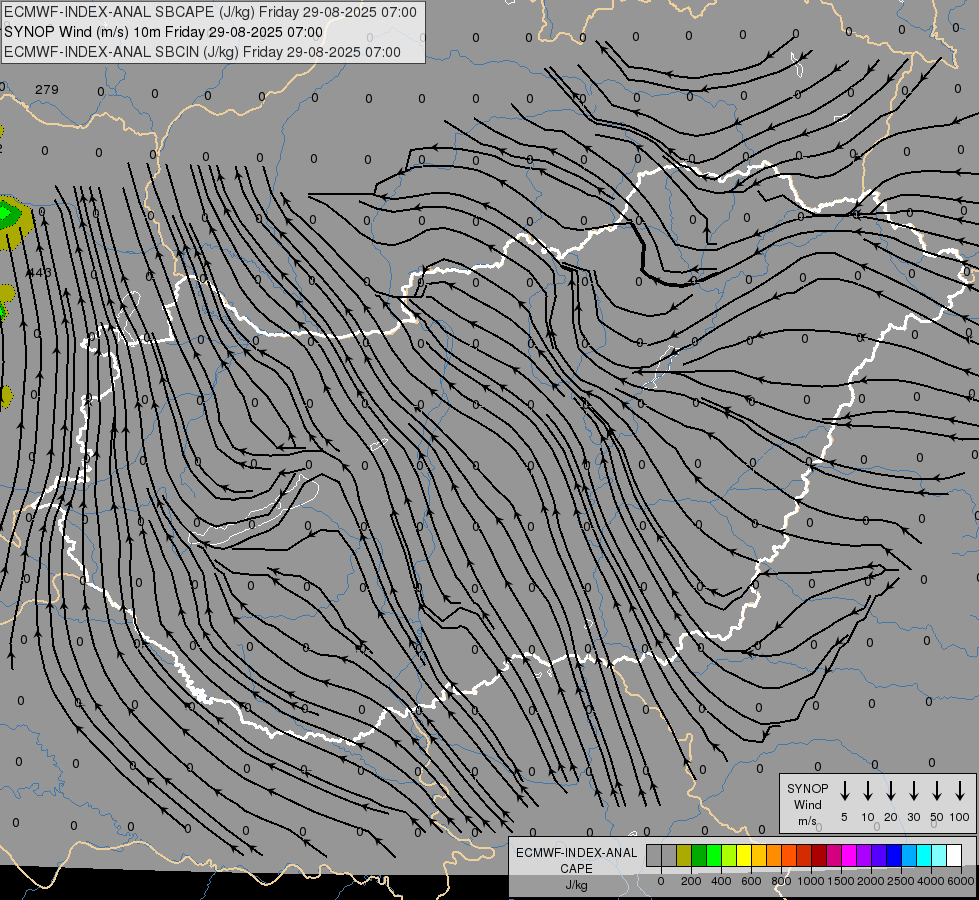Click the orange CAPE swatch left of the 800 tick
This screenshot has height=900, width=979.
tap(774, 855)
